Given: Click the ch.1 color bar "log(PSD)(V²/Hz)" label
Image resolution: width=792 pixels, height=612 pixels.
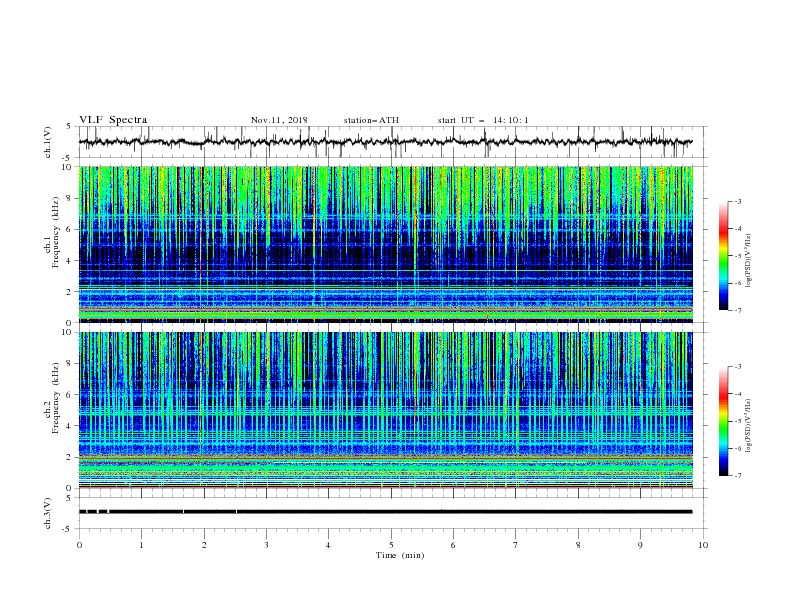Looking at the screenshot, I should pyautogui.click(x=748, y=261).
